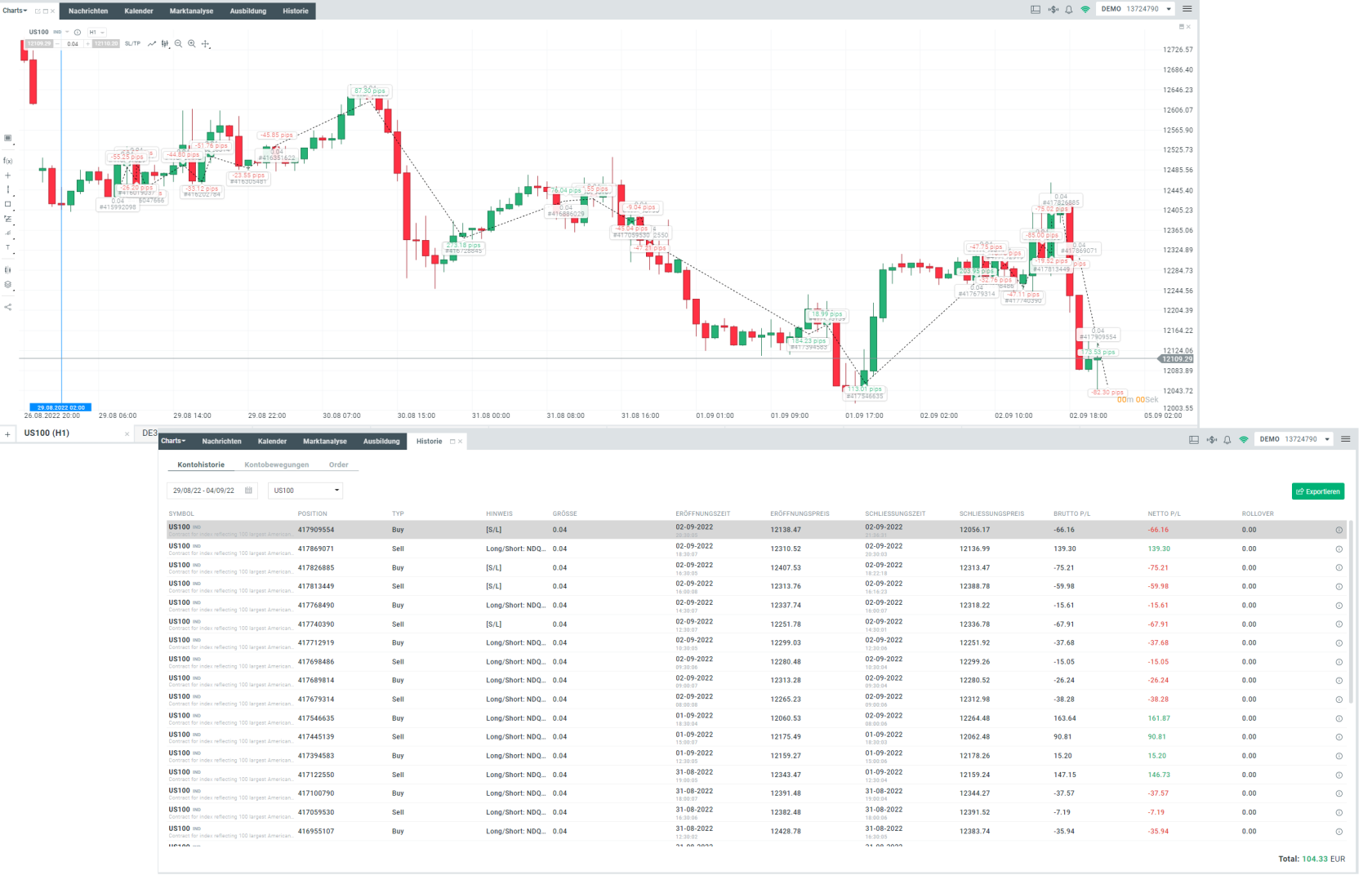Click the layout panel icon in upper window header

pyautogui.click(x=1036, y=10)
